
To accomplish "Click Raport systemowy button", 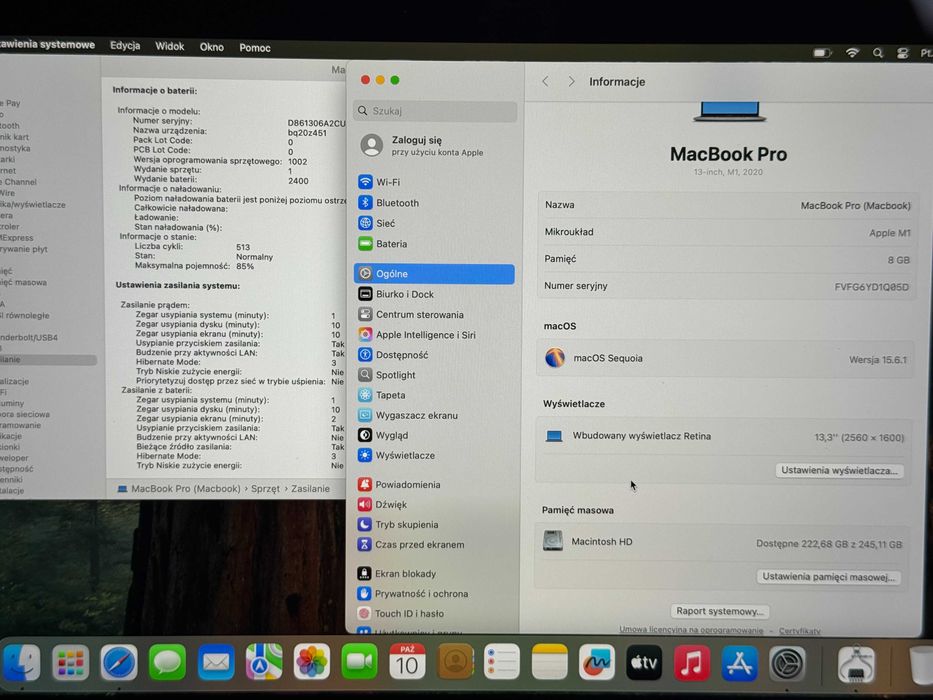I will click(719, 611).
